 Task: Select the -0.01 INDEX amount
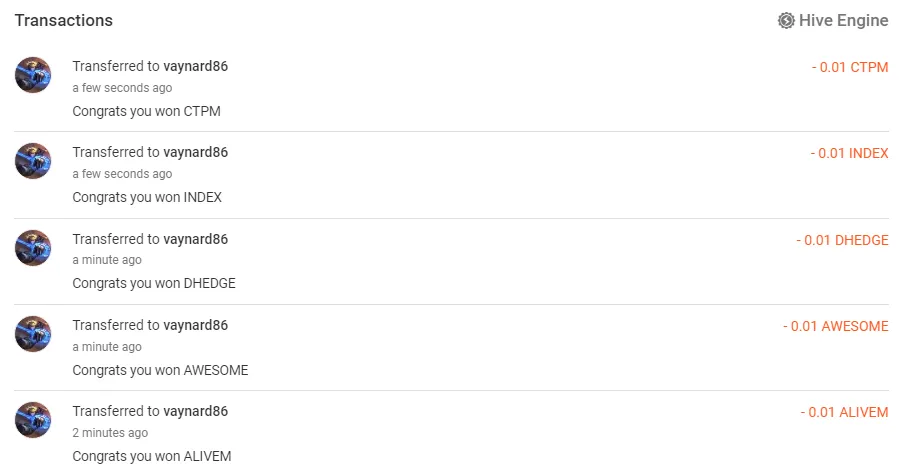pyautogui.click(x=849, y=153)
